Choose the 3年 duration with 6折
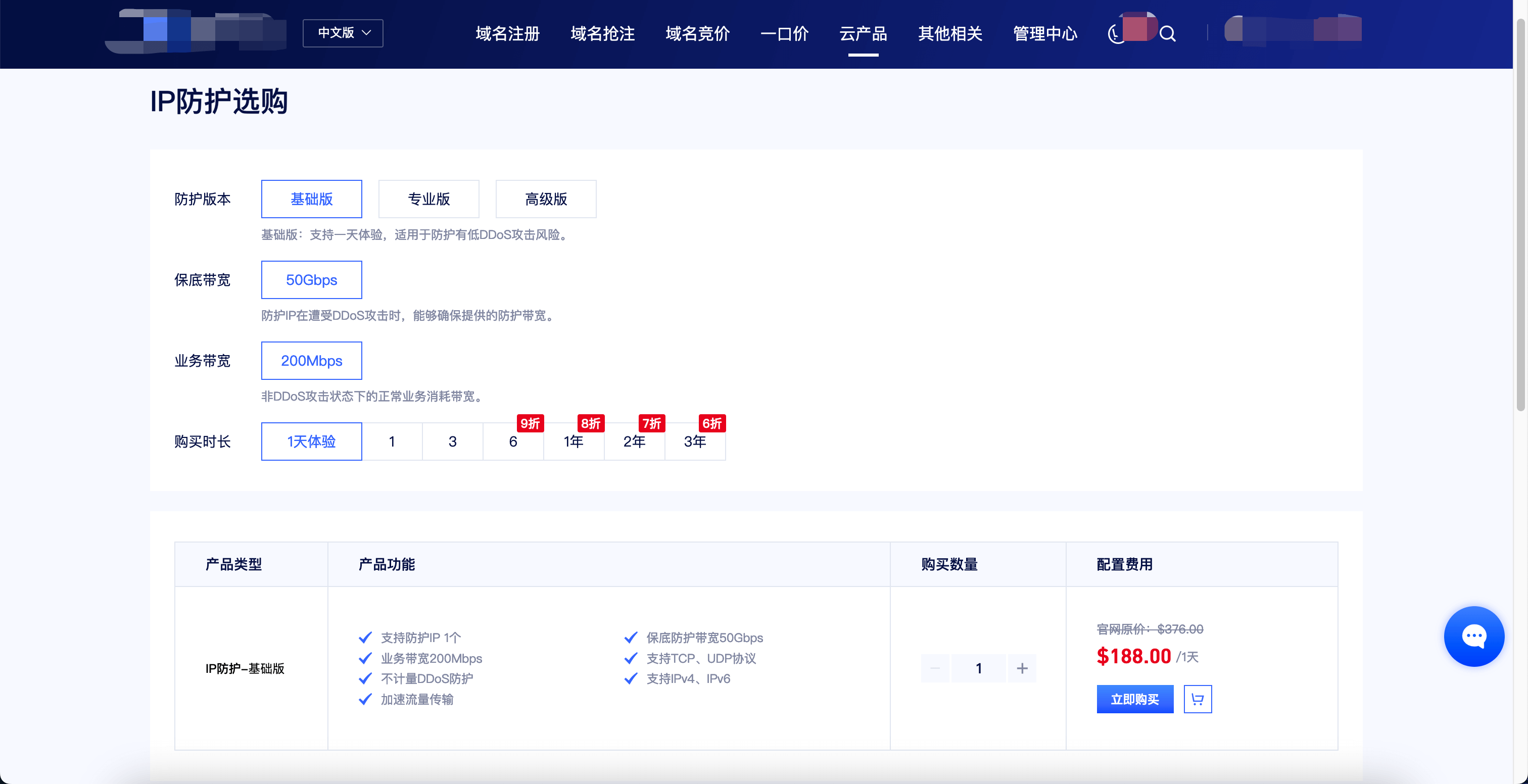The height and width of the screenshot is (784, 1528). [x=695, y=442]
